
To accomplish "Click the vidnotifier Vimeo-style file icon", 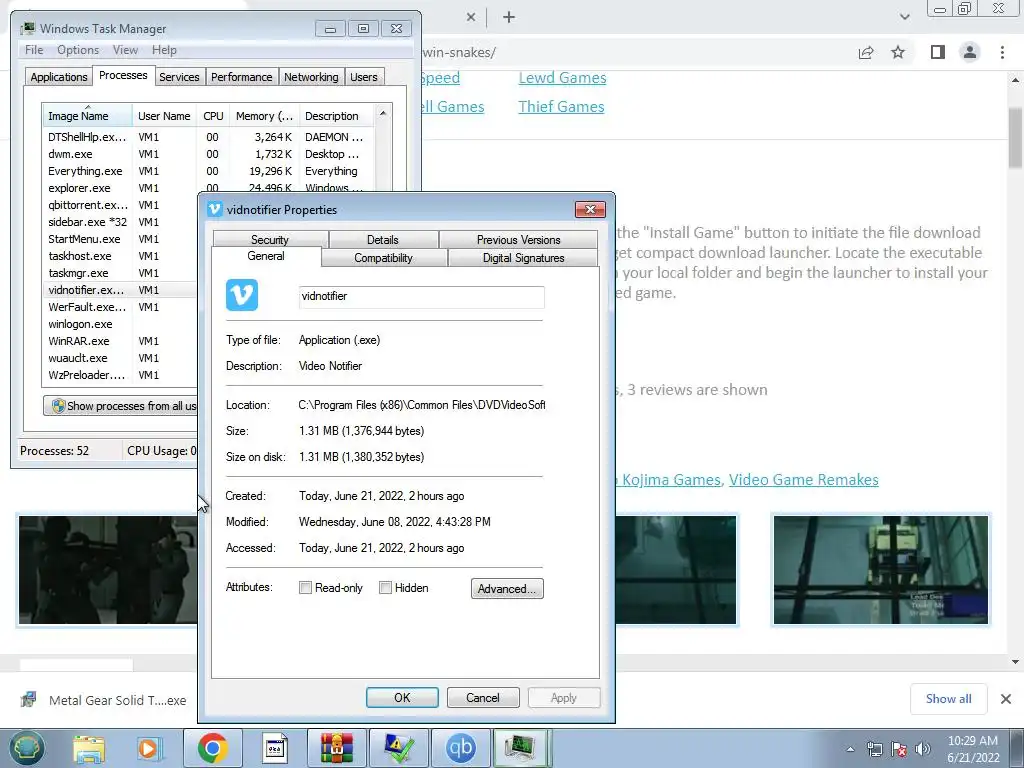I will [242, 295].
